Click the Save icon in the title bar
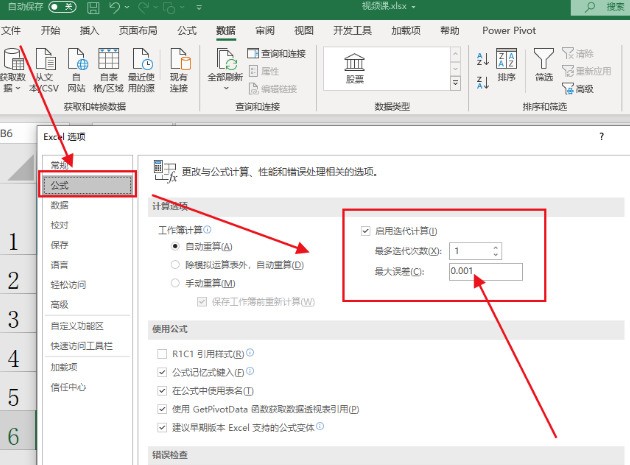The image size is (630, 465). click(93, 7)
